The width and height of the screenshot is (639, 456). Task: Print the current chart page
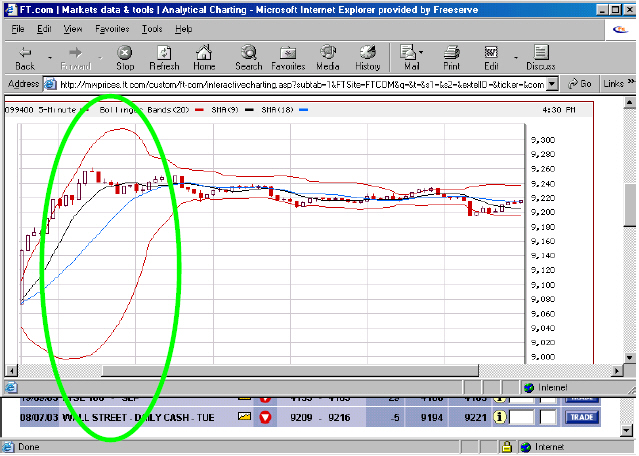(452, 58)
